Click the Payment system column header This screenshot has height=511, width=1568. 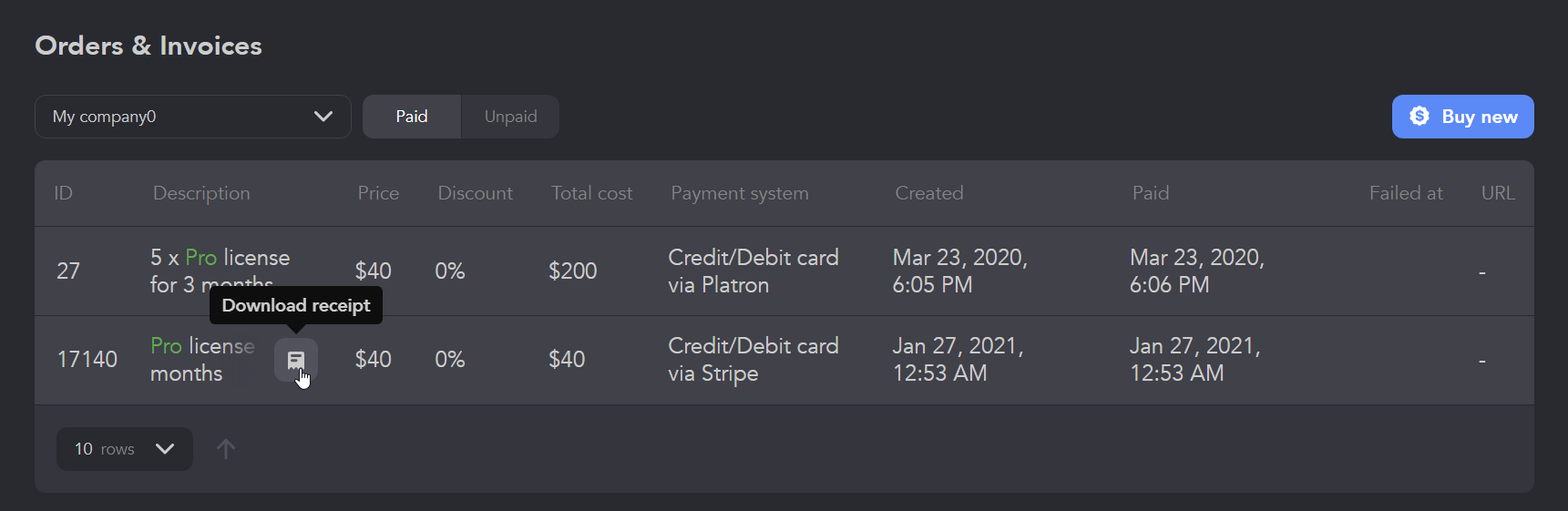coord(740,193)
